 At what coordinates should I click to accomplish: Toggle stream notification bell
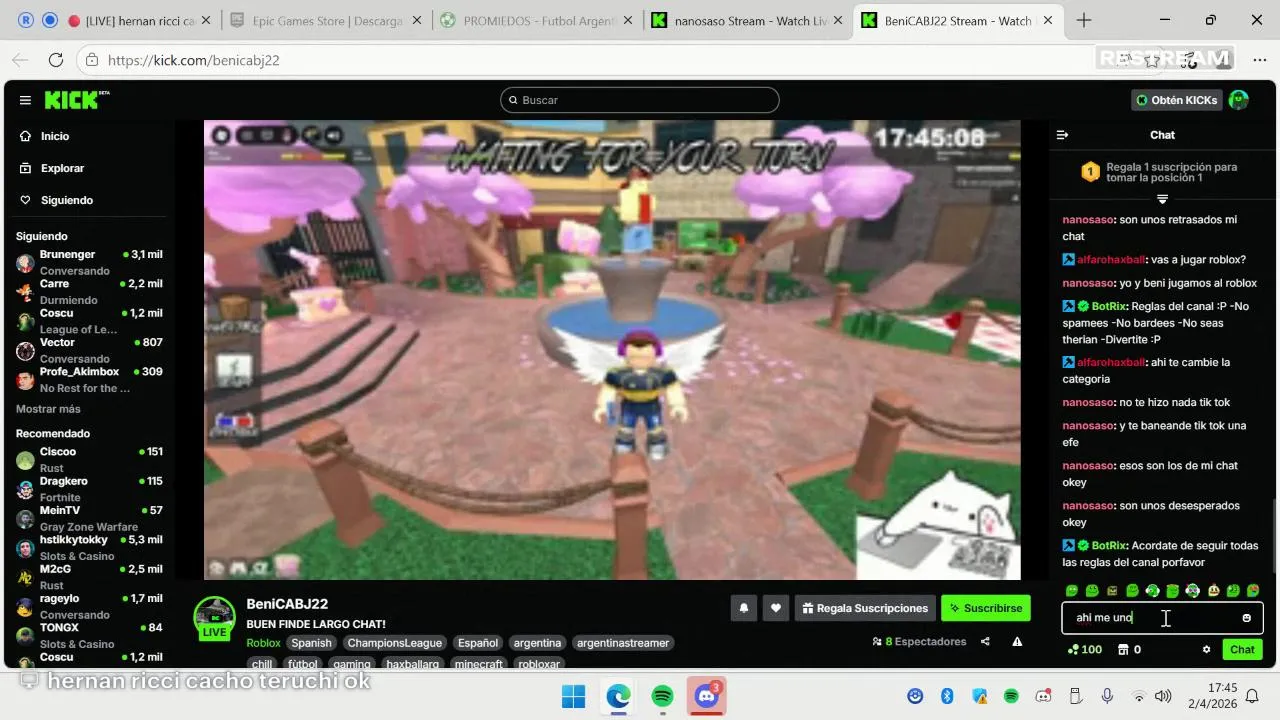743,608
